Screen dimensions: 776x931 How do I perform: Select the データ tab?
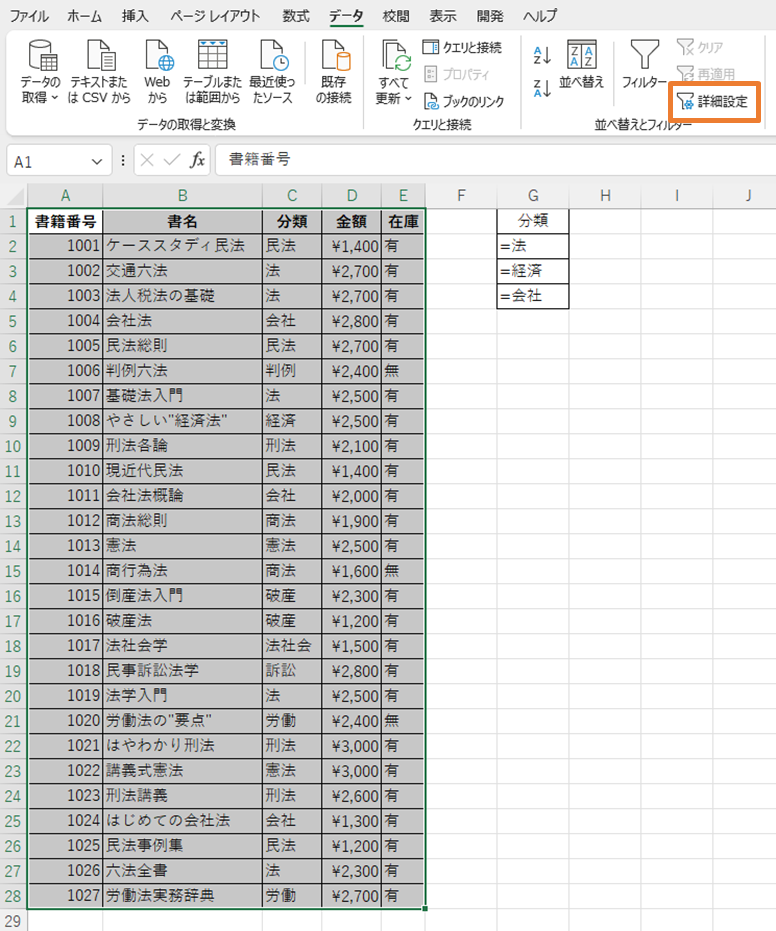coord(346,16)
